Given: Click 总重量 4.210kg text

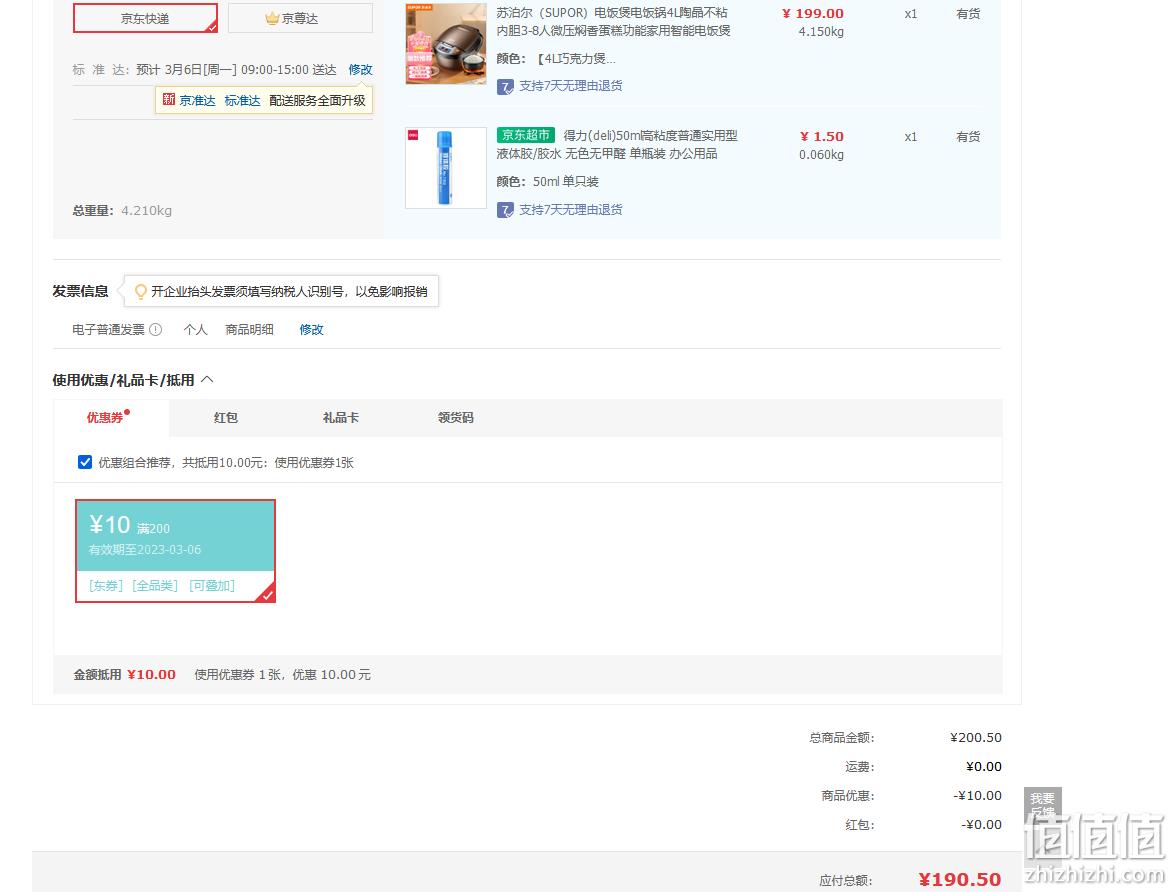Looking at the screenshot, I should pyautogui.click(x=122, y=210).
